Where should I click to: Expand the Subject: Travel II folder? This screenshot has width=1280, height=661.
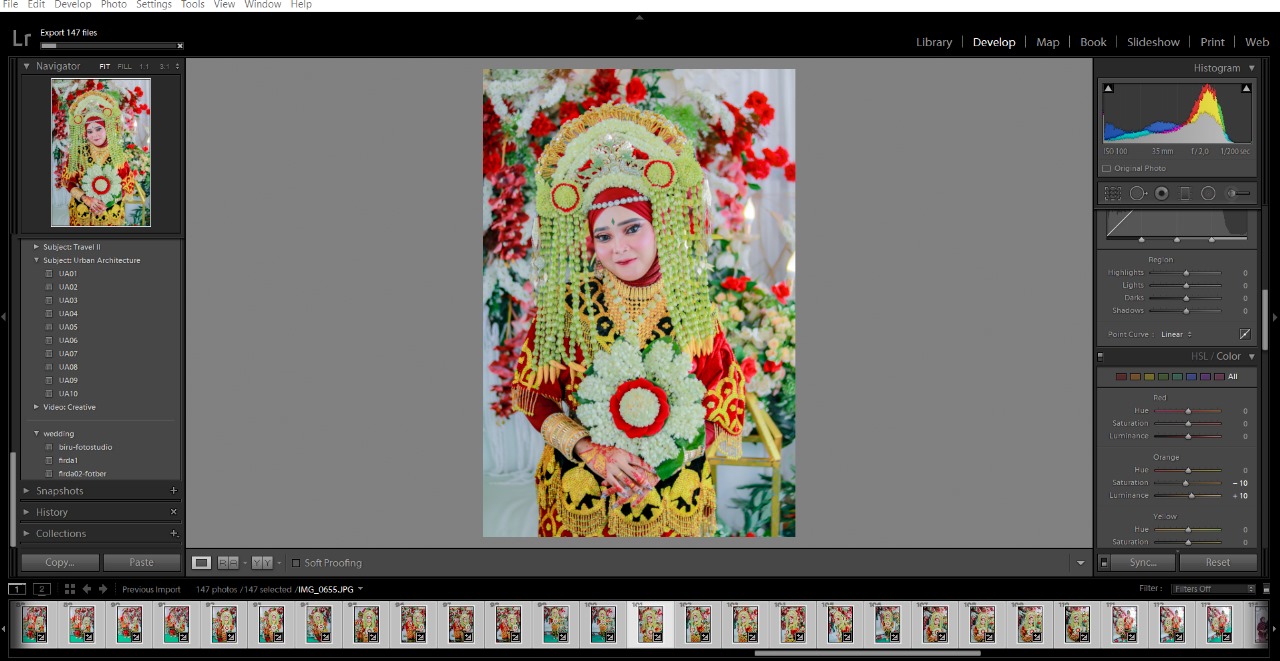coord(37,247)
